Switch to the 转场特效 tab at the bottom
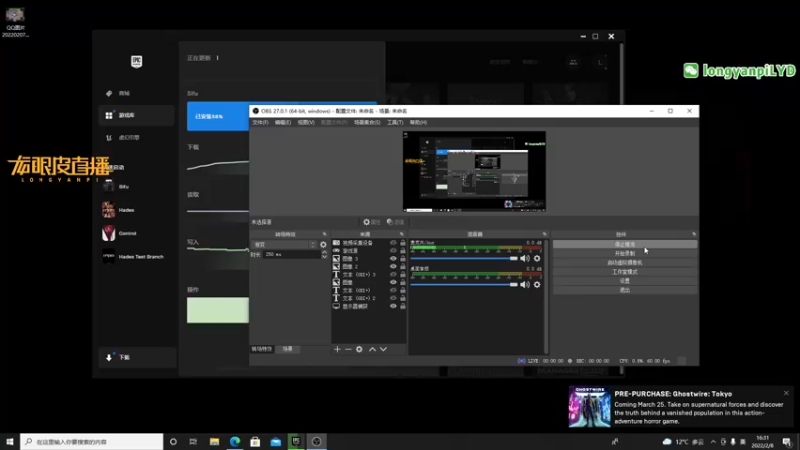The height and width of the screenshot is (450, 800). point(262,349)
